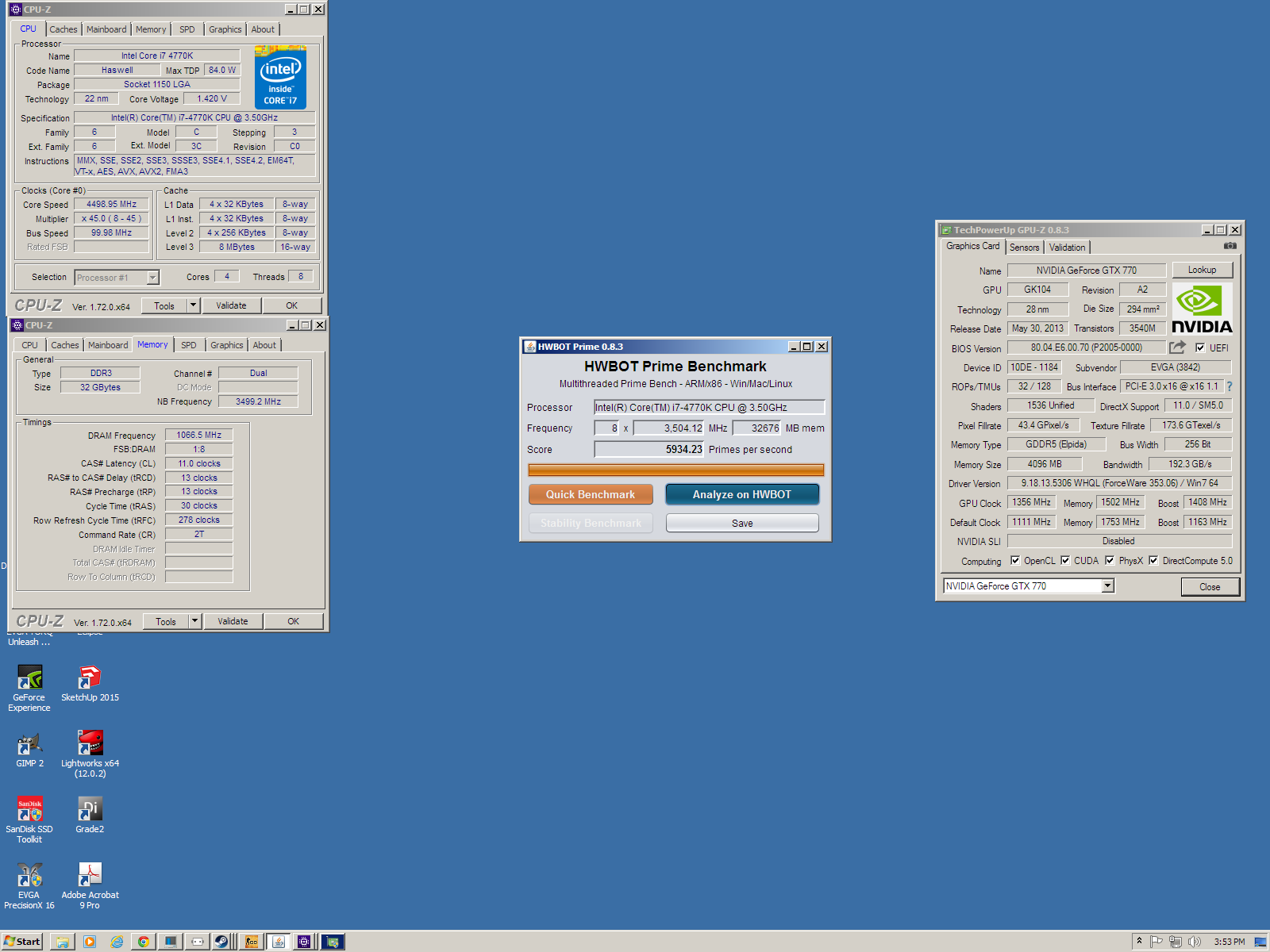Switch to the GPU-Z taskbar button
The width and height of the screenshot is (1270, 952).
tap(333, 942)
